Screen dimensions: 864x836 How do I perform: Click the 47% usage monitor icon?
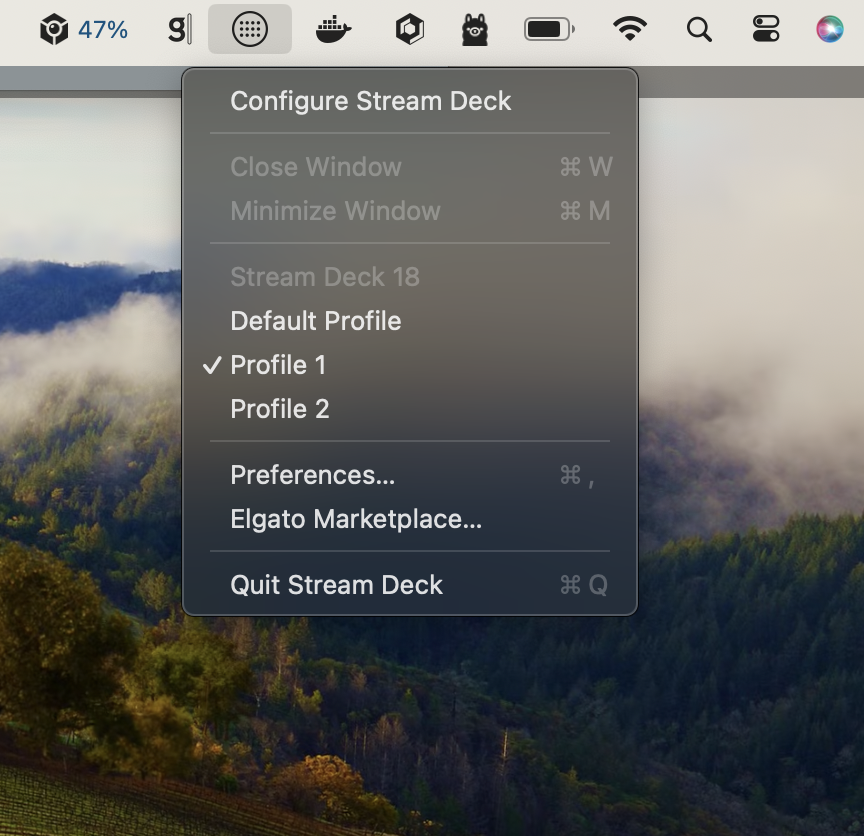[84, 29]
